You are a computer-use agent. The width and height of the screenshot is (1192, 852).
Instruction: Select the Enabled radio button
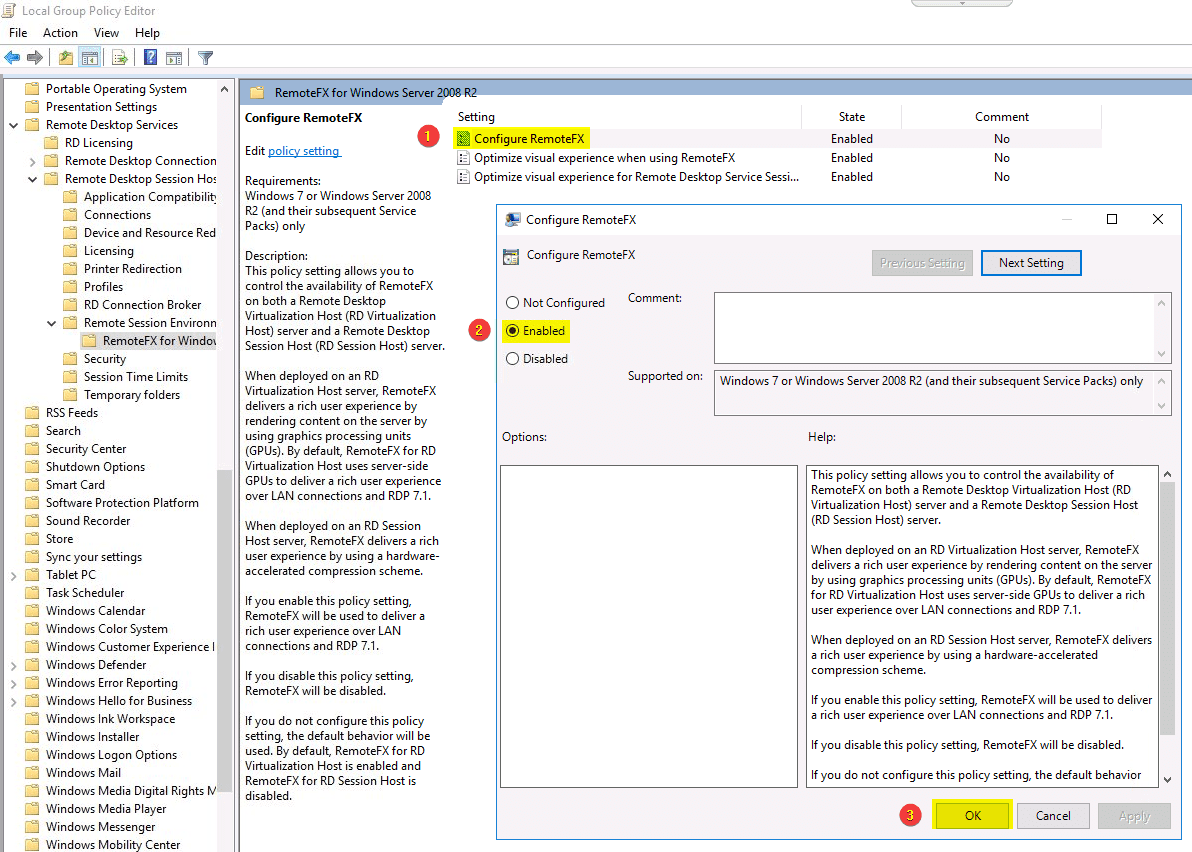[x=510, y=330]
